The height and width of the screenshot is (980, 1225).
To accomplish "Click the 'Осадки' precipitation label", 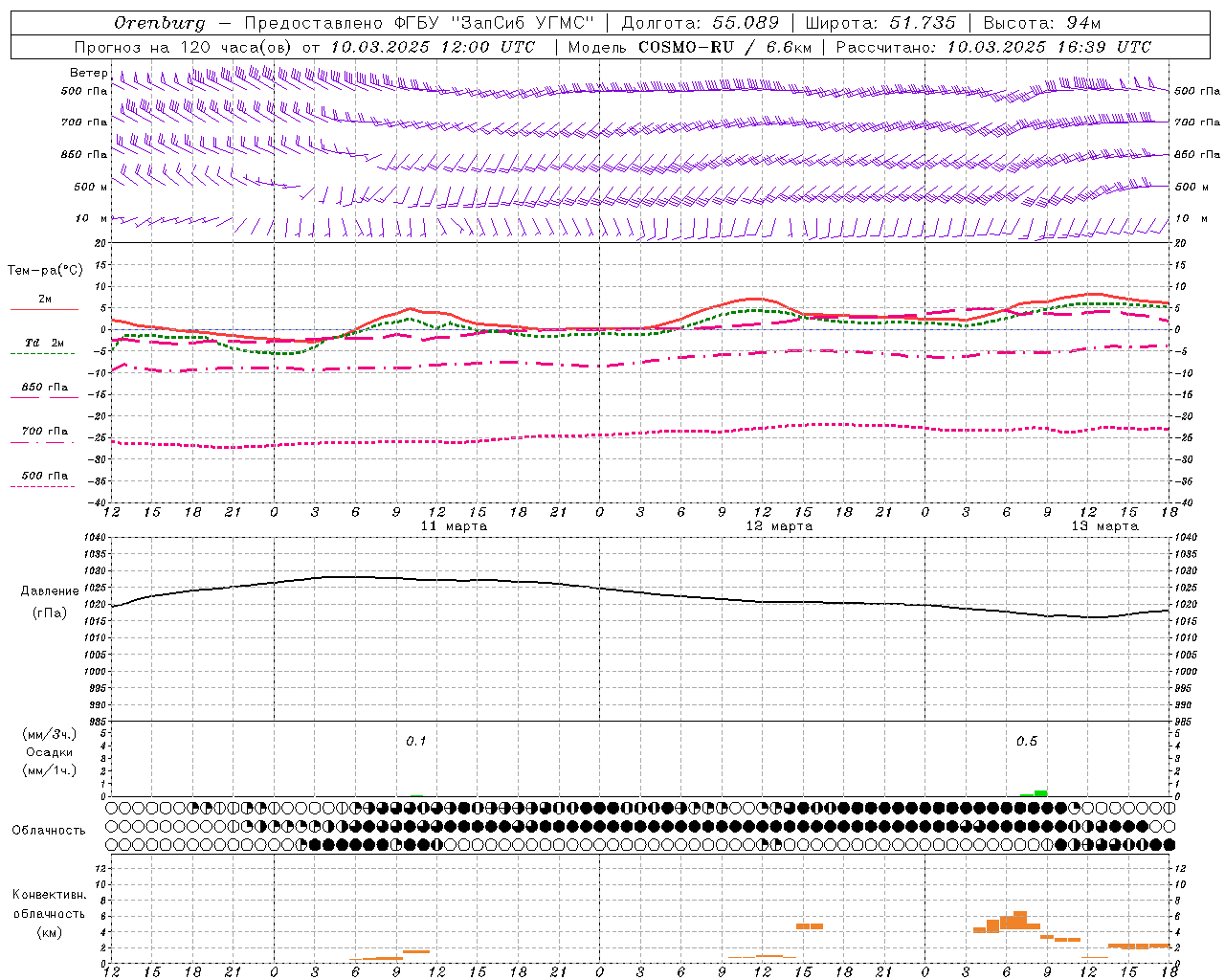I will pyautogui.click(x=50, y=752).
